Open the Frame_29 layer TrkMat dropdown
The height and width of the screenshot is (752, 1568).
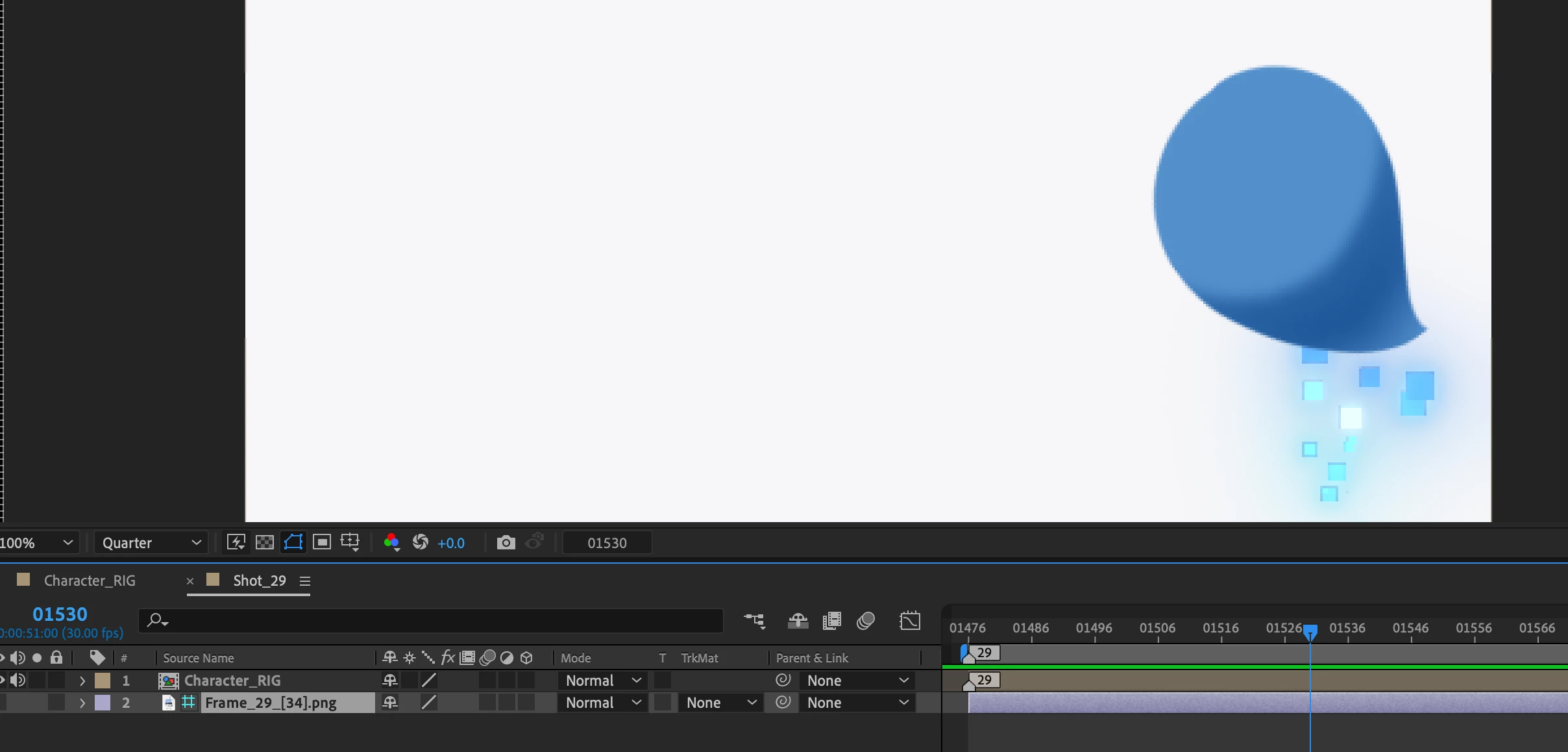[720, 702]
